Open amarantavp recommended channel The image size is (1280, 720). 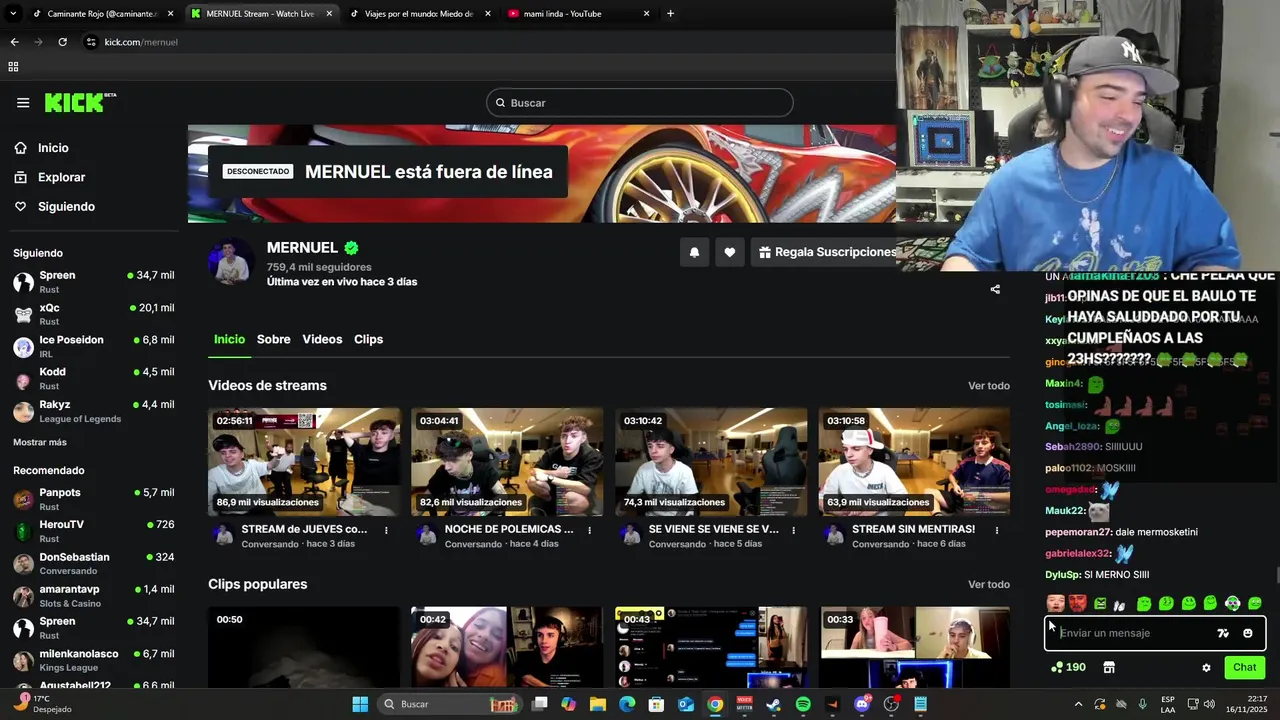point(93,596)
